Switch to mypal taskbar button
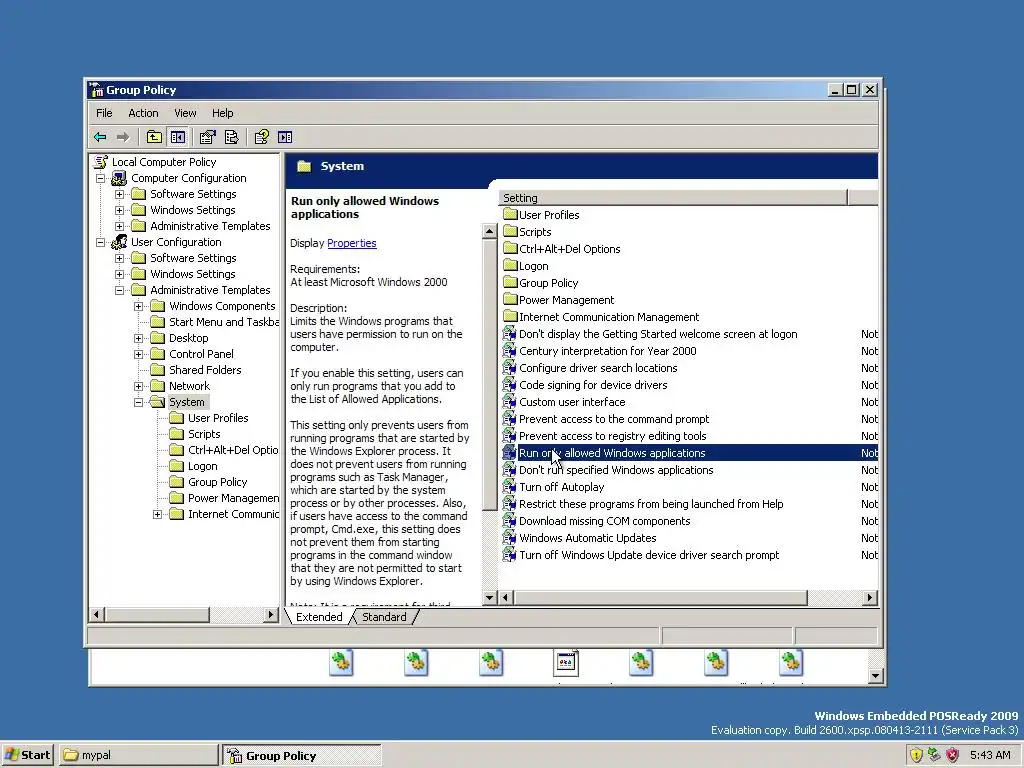 138,755
